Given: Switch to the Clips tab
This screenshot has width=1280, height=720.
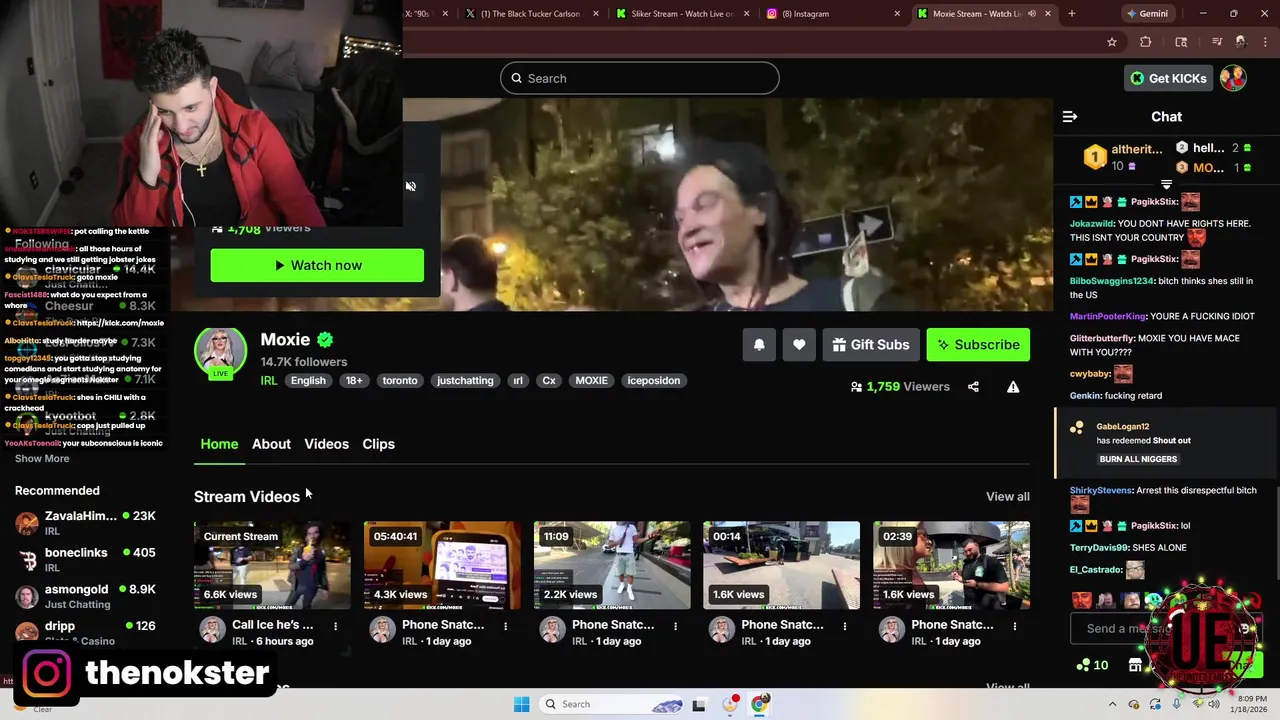Looking at the screenshot, I should (x=378, y=444).
